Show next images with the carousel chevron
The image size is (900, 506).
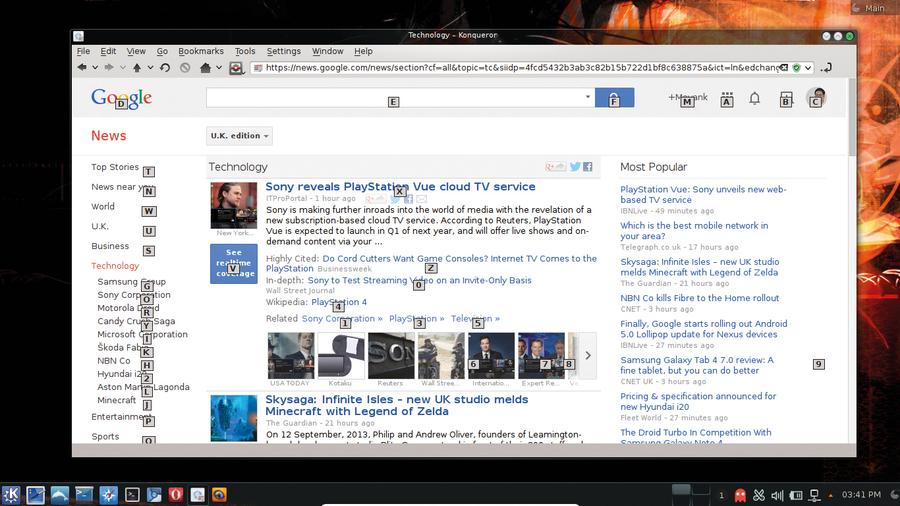tap(588, 356)
